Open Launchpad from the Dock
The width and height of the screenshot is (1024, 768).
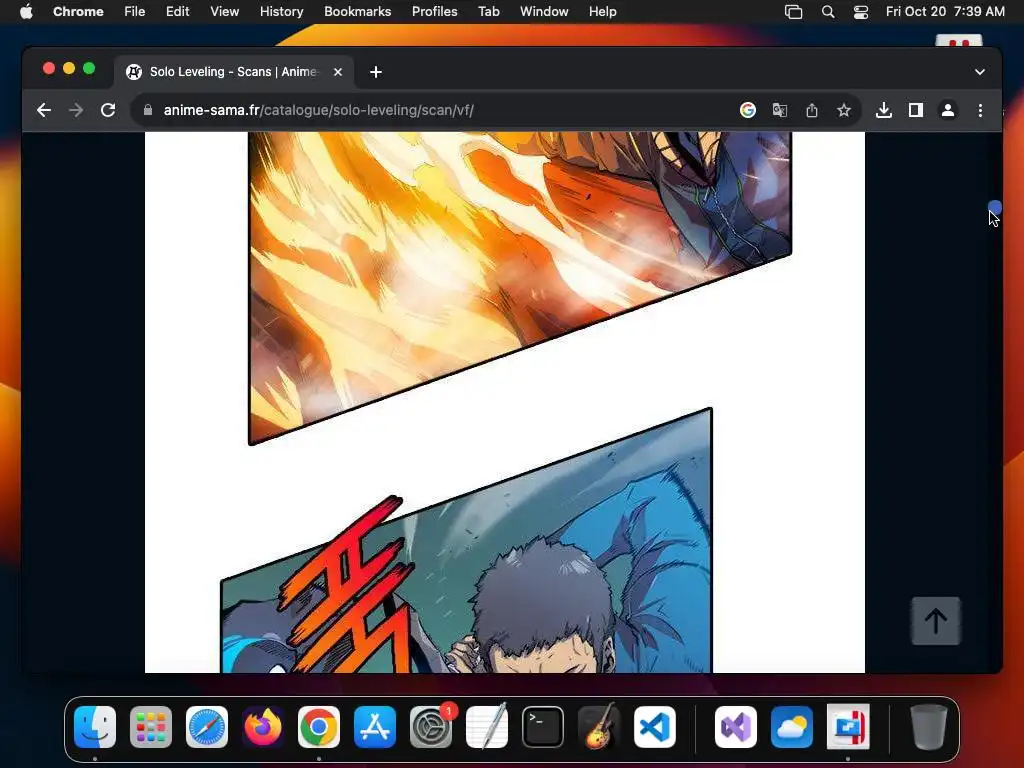151,727
